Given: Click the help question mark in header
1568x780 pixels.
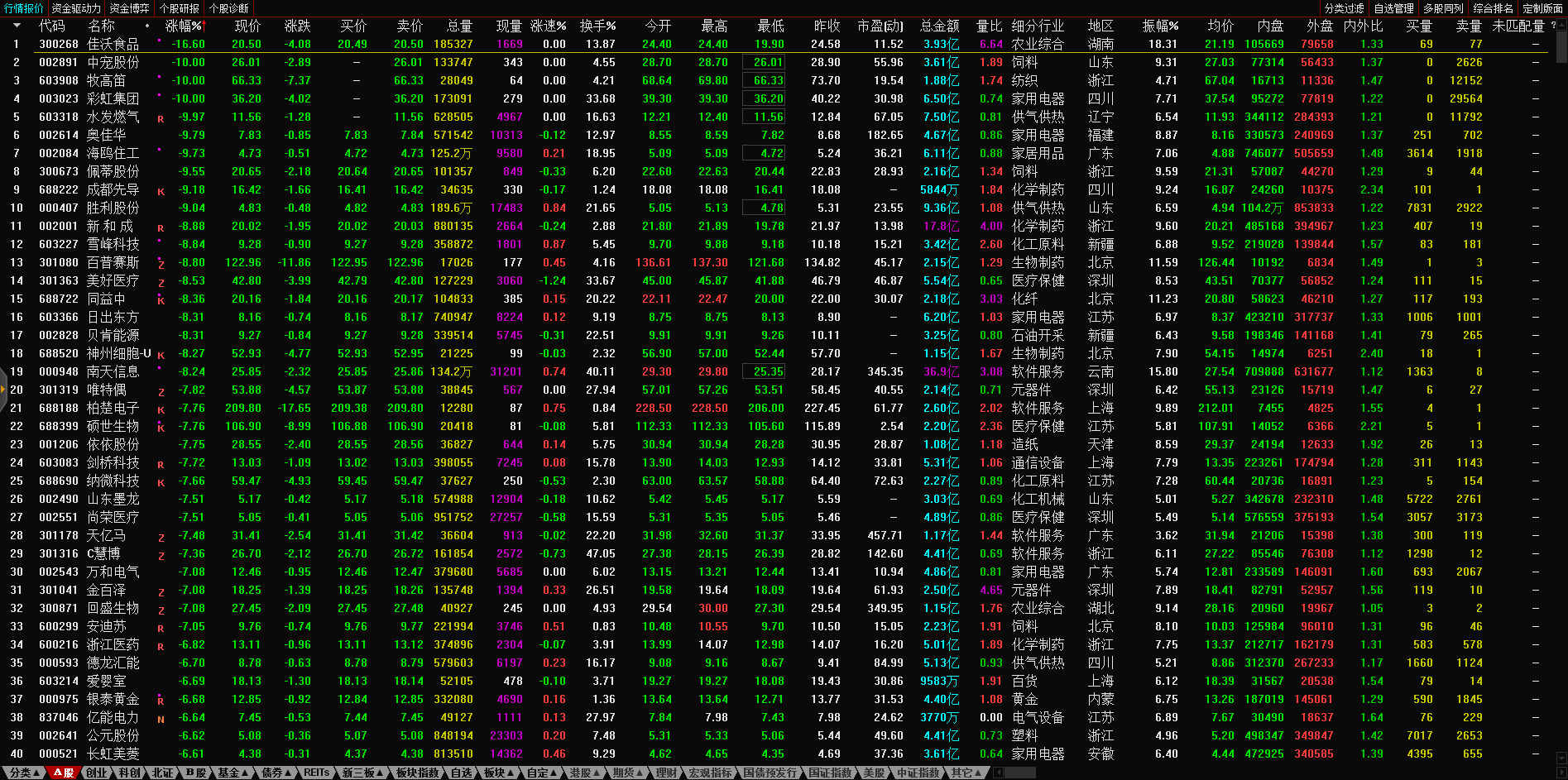Looking at the screenshot, I should pos(1553,26).
